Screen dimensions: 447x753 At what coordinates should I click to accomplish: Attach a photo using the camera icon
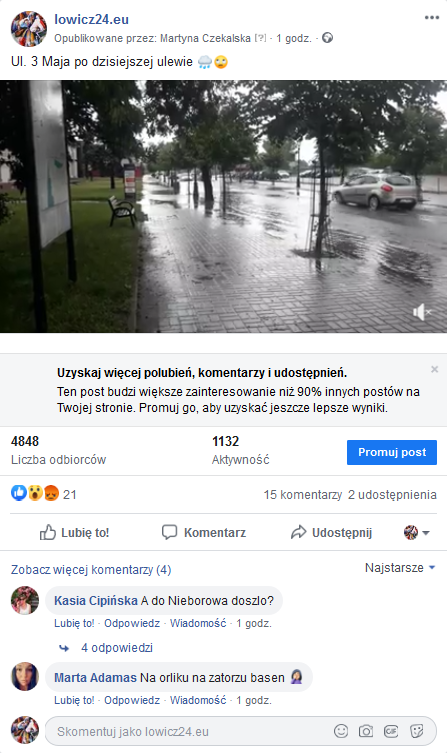click(x=366, y=731)
